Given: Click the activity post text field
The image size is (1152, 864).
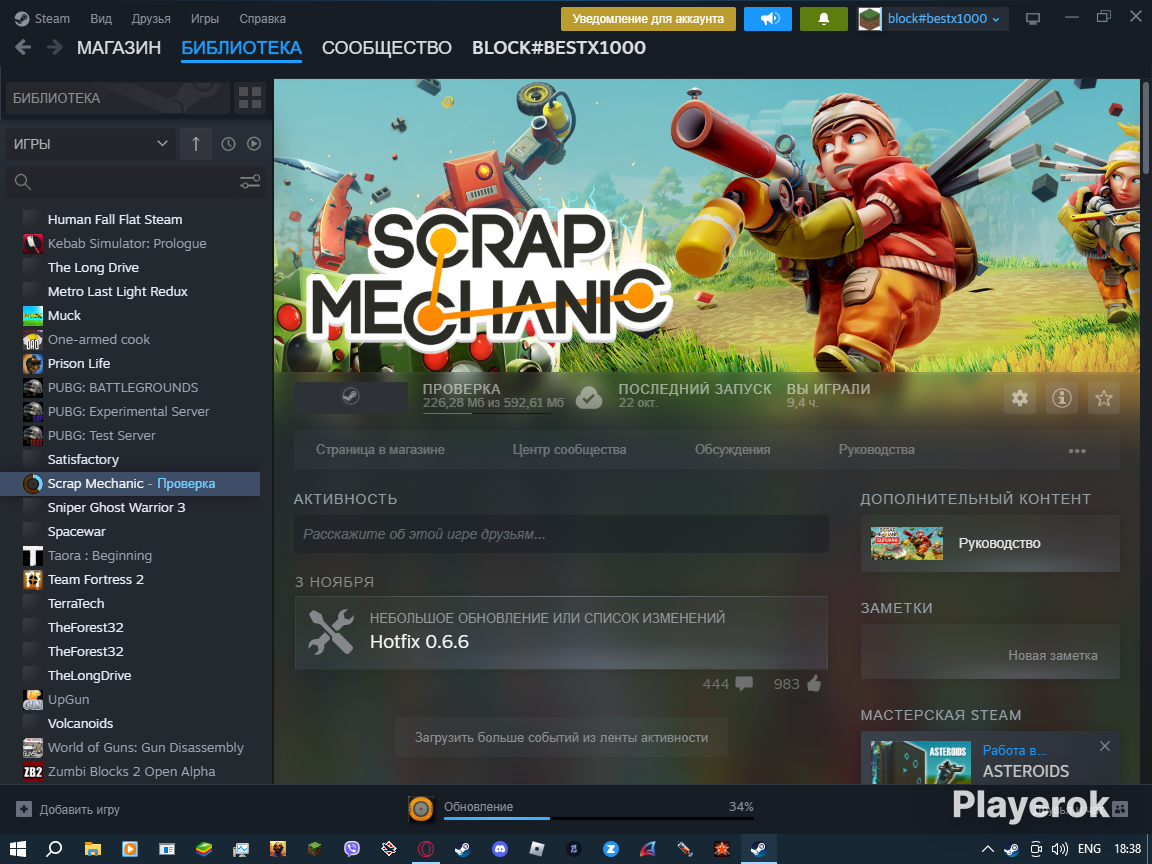Looking at the screenshot, I should pyautogui.click(x=561, y=534).
